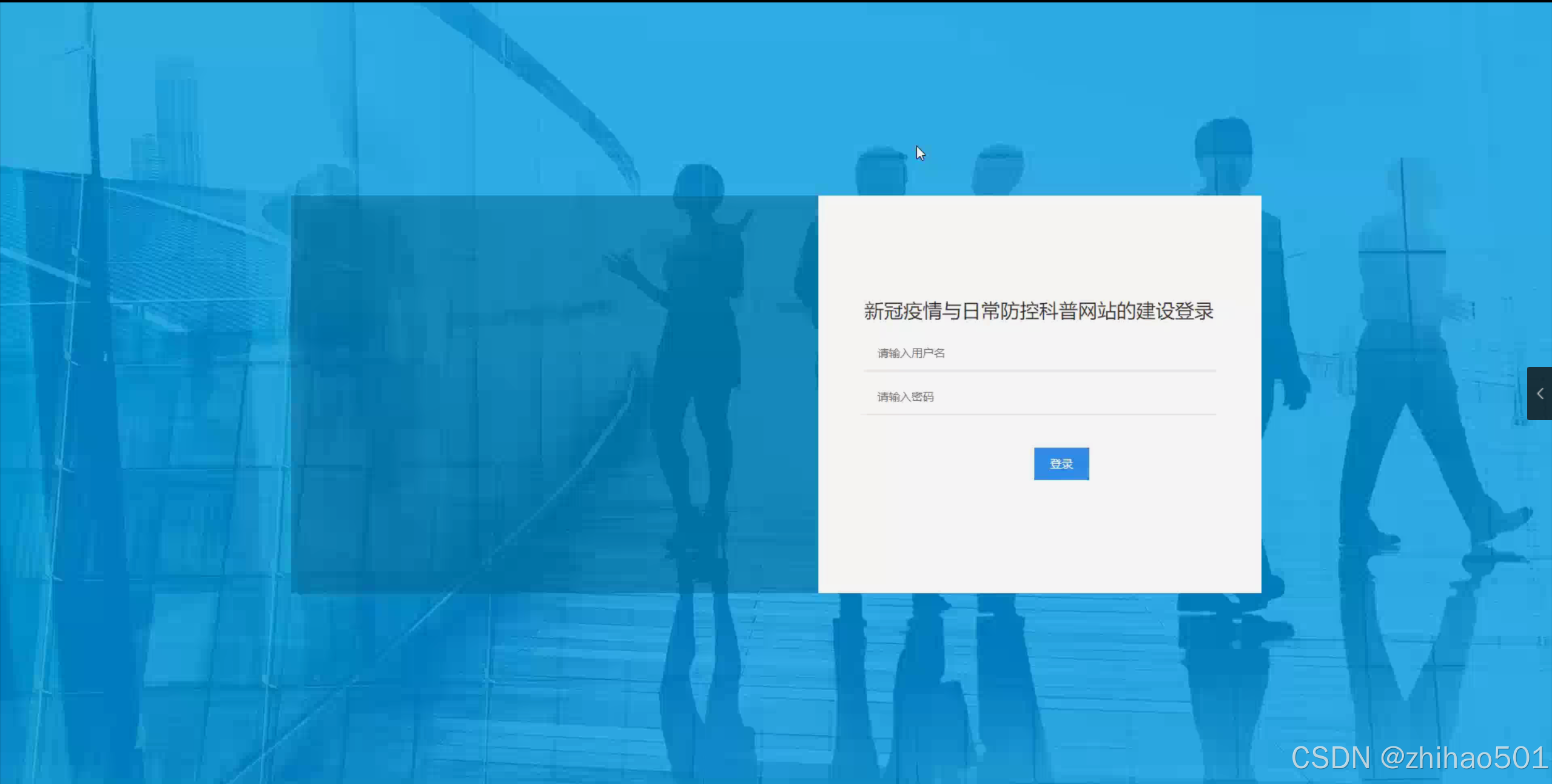The width and height of the screenshot is (1552, 784).
Task: Click the underline beneath password field
Action: [1039, 415]
